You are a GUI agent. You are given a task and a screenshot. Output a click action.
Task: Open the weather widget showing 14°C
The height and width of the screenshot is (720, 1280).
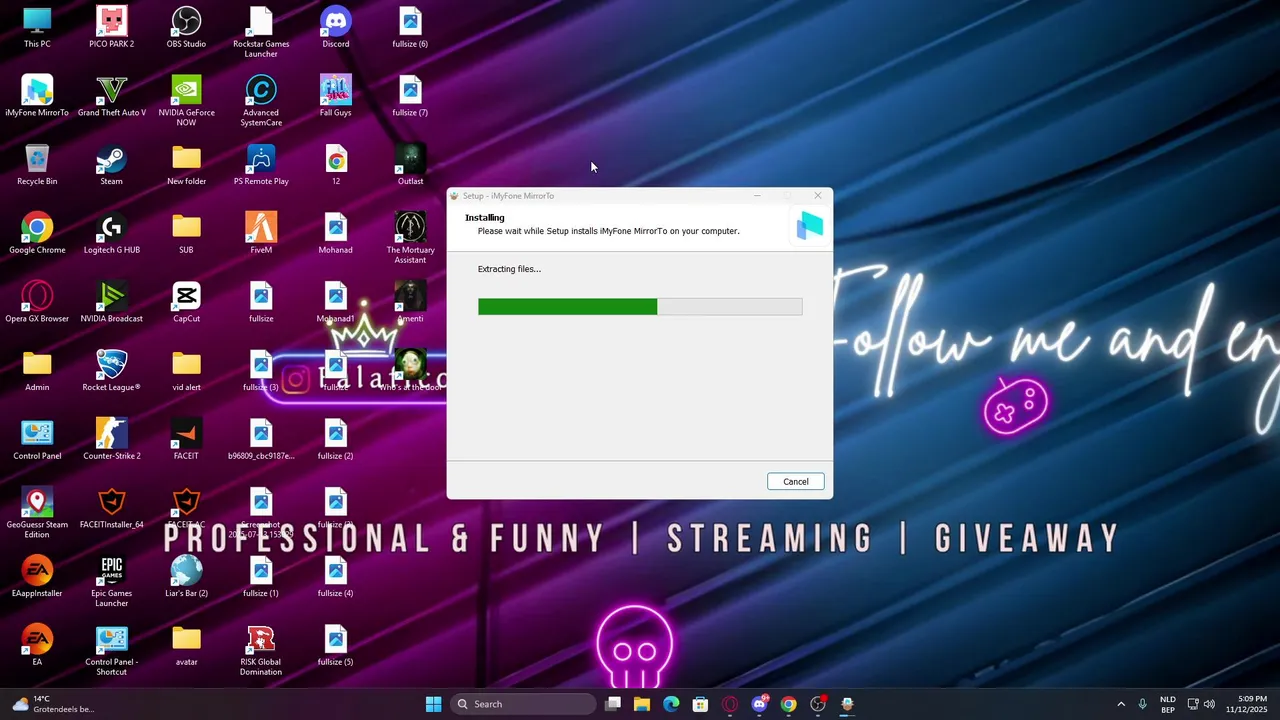(x=54, y=704)
